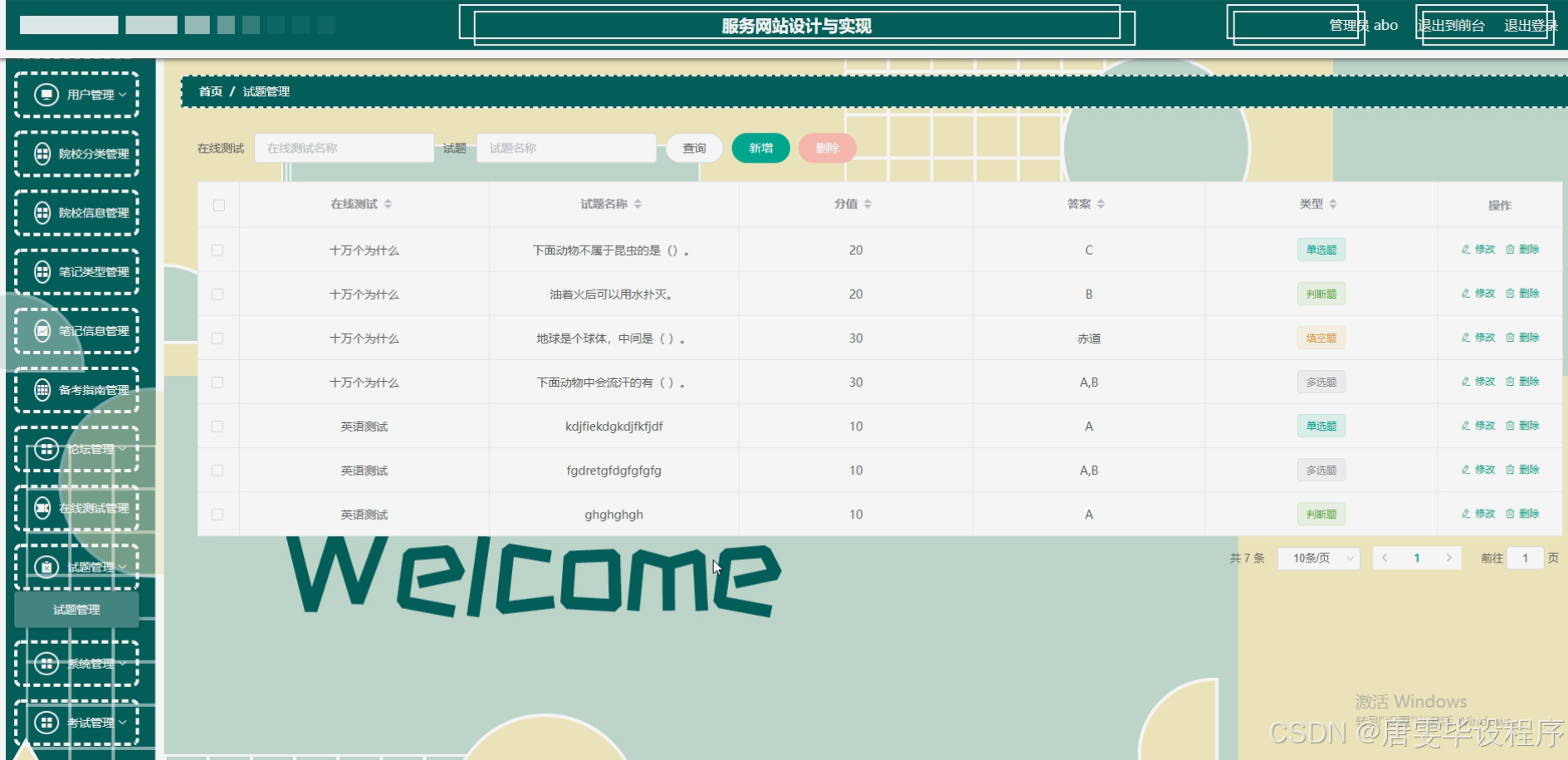Open 在线测试管理 menu item

(x=76, y=508)
